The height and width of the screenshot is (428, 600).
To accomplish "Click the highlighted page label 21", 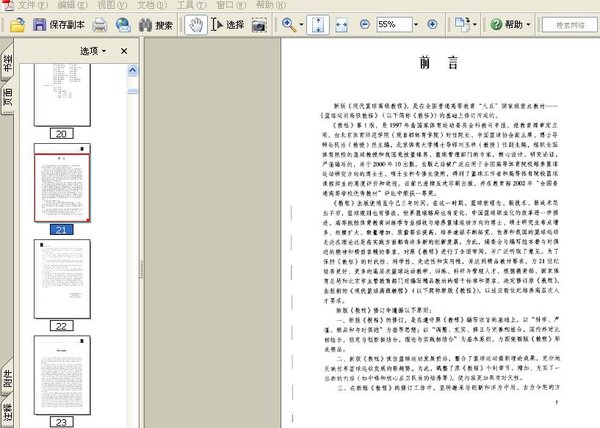I will [61, 230].
